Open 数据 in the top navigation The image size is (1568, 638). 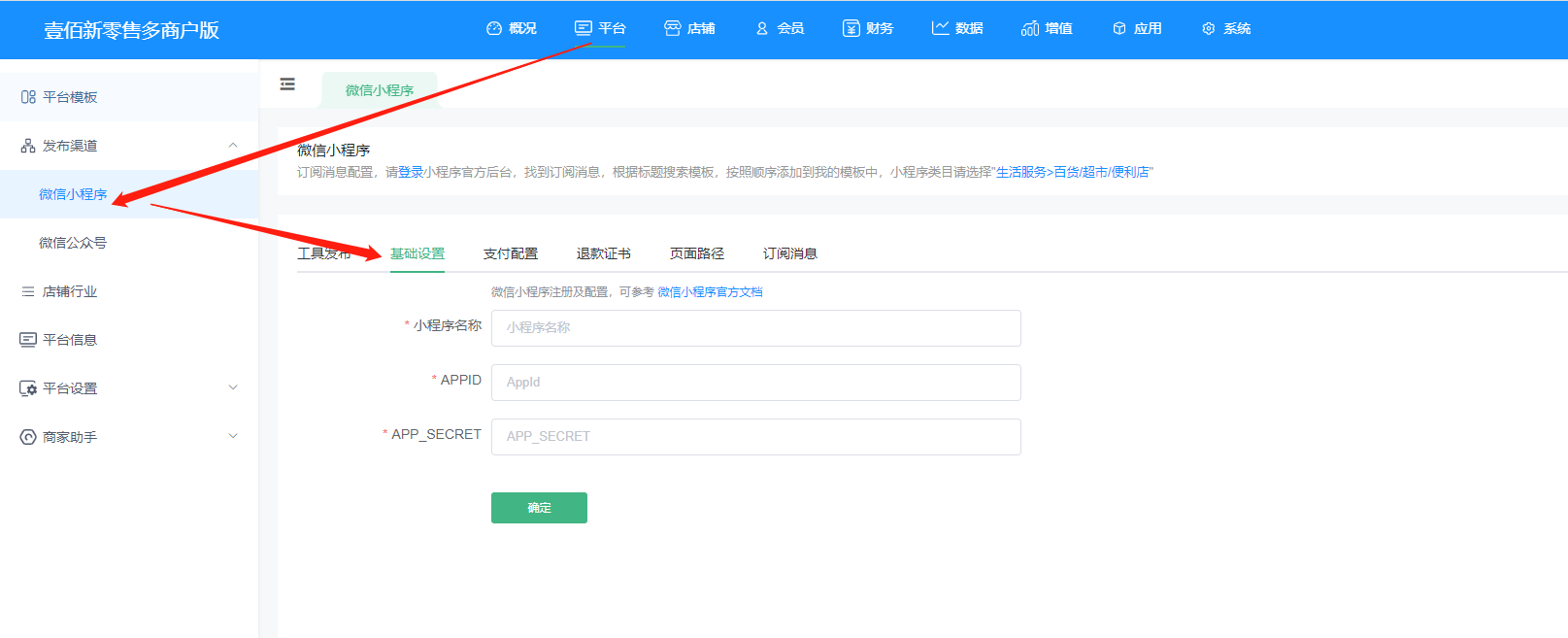click(x=969, y=28)
